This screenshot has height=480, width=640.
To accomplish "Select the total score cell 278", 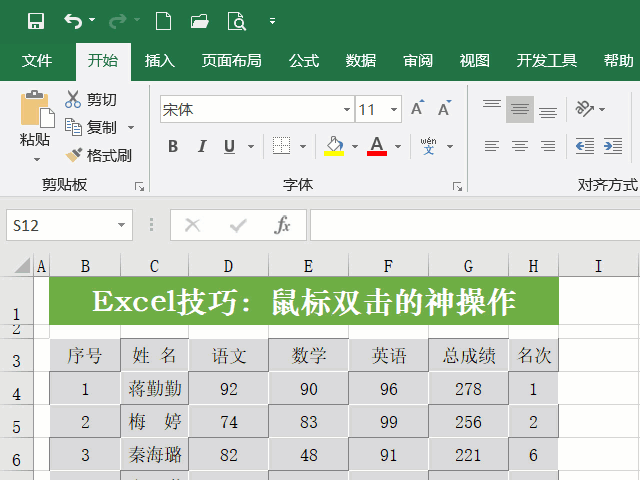I will pos(468,388).
